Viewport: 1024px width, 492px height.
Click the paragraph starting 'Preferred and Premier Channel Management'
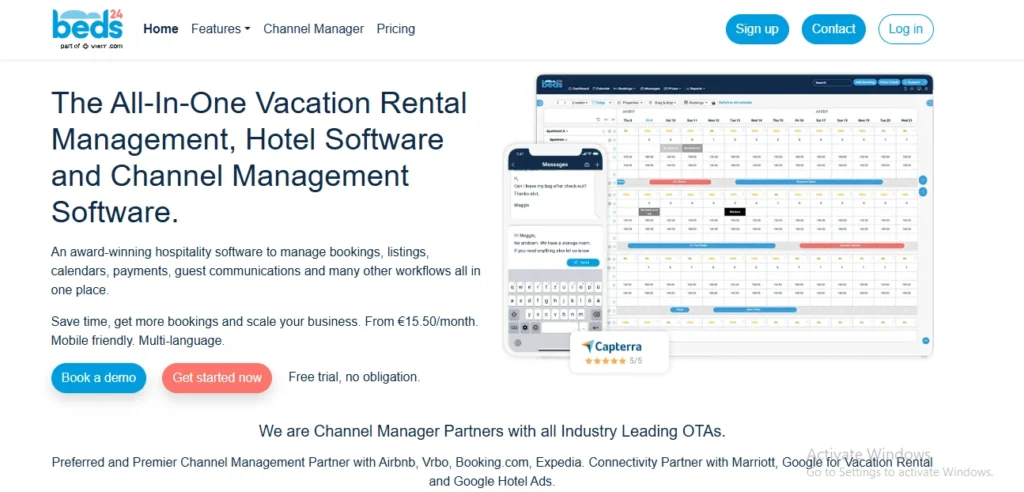pyautogui.click(x=492, y=472)
